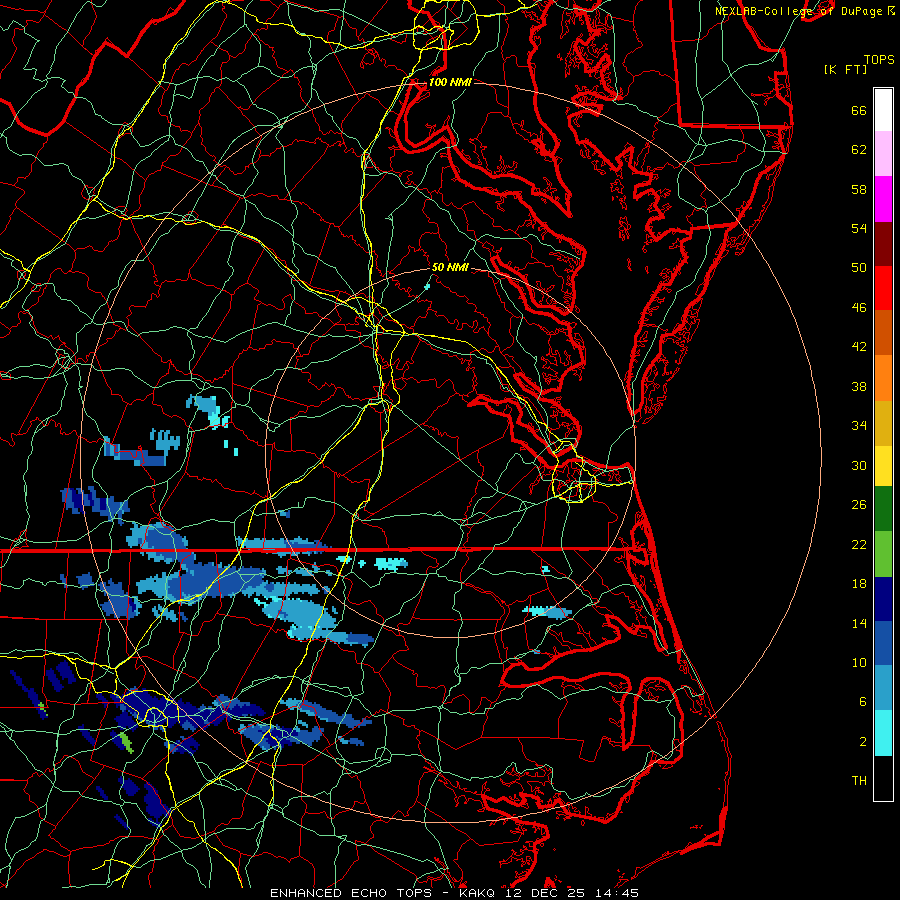Click the white 66 kft legend swatch
This screenshot has height=900, width=900.
883,110
